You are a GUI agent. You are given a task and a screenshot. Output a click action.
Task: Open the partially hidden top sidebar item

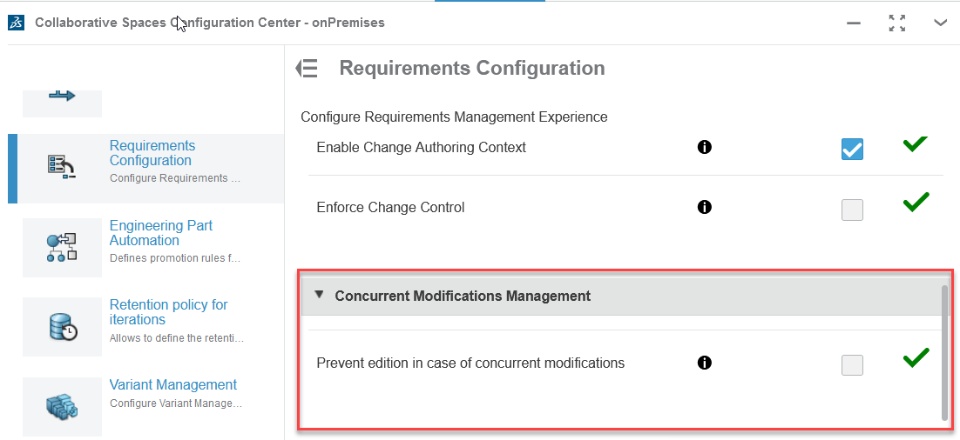62,98
